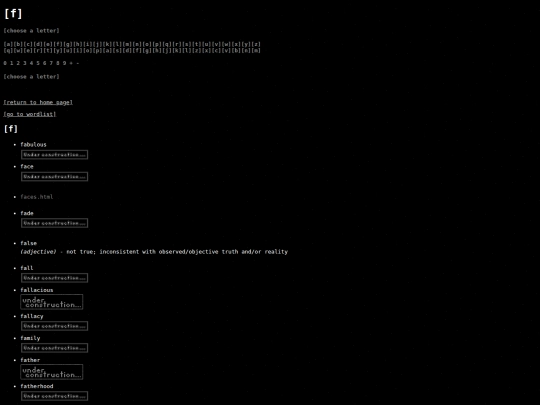Select [t] in the QWERTY-order row

[48, 50]
